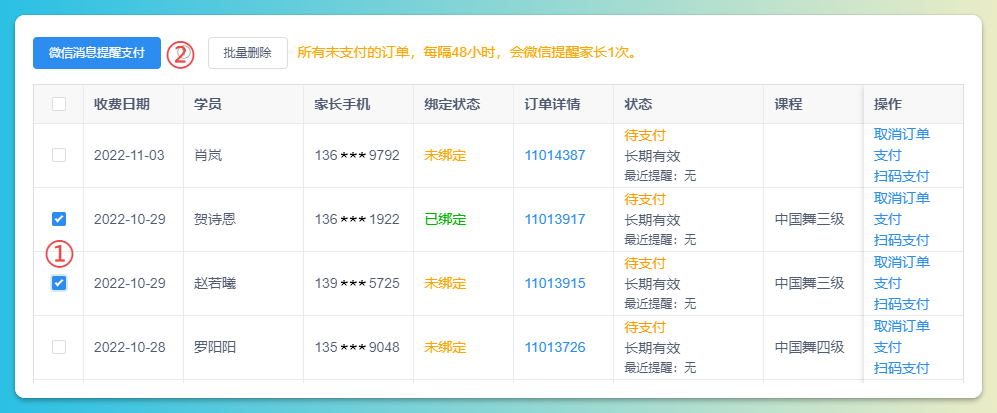Click the 微信消息提醒支付 button
This screenshot has width=997, height=413.
(97, 53)
